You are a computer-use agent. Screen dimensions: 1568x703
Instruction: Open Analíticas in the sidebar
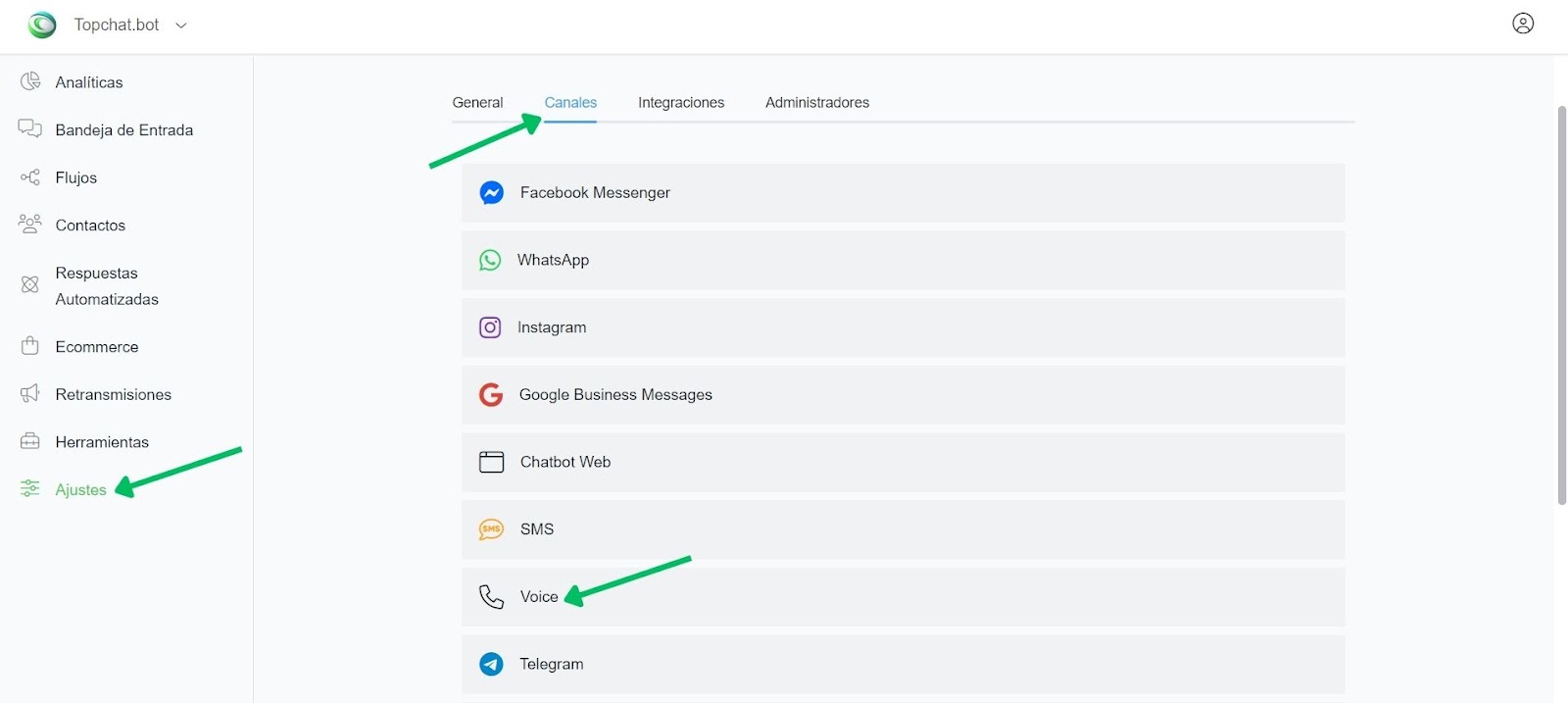pos(89,82)
